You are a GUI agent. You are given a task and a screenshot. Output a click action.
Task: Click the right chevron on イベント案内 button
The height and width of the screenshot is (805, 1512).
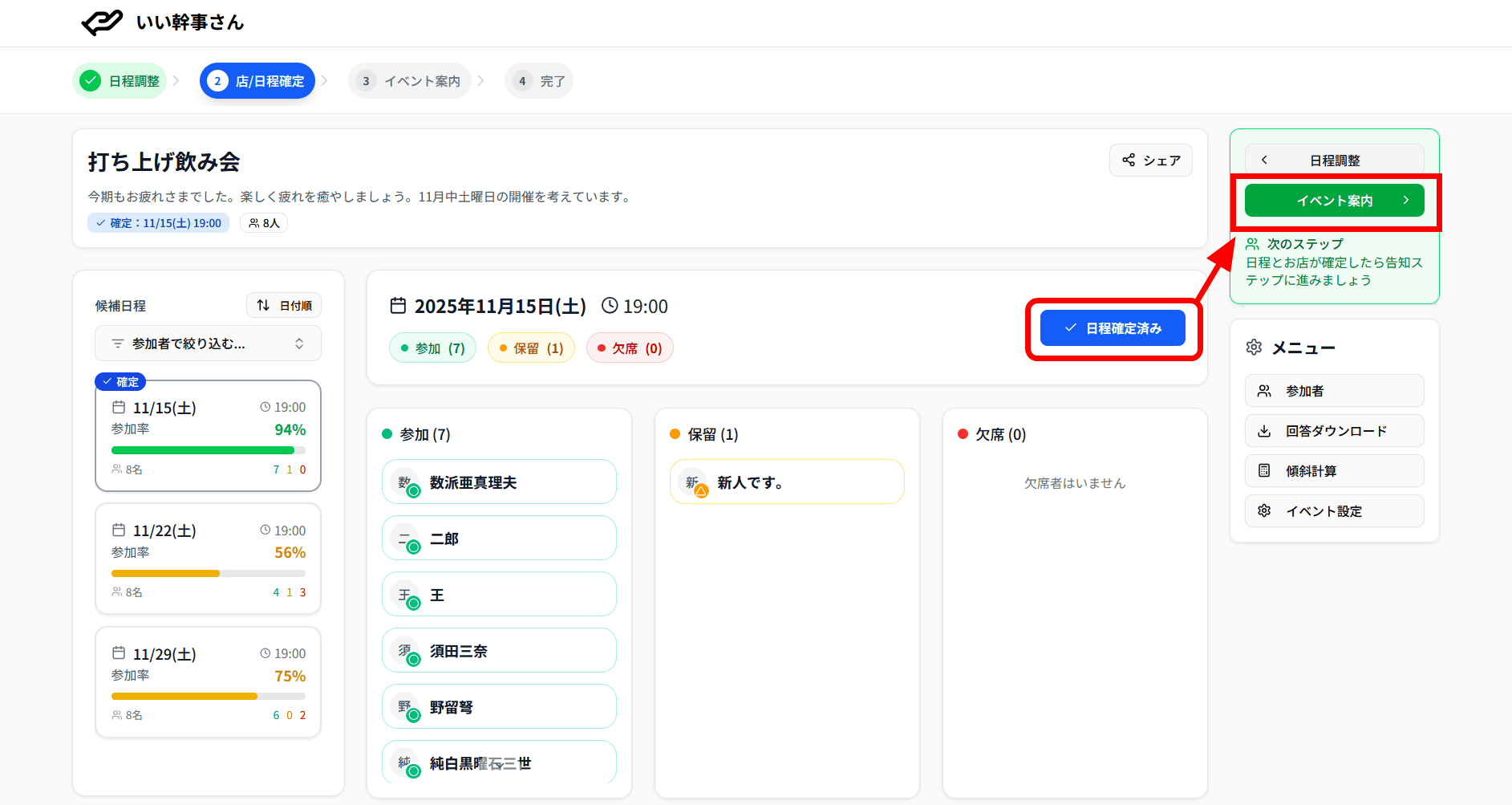click(1405, 201)
